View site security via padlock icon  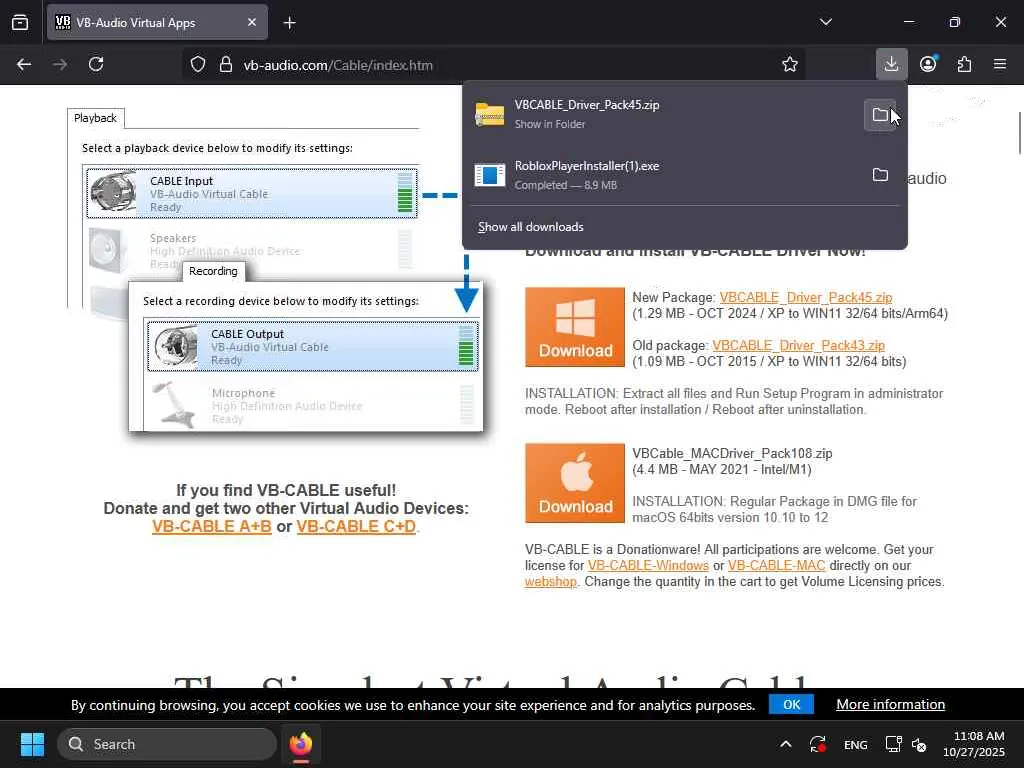226,64
